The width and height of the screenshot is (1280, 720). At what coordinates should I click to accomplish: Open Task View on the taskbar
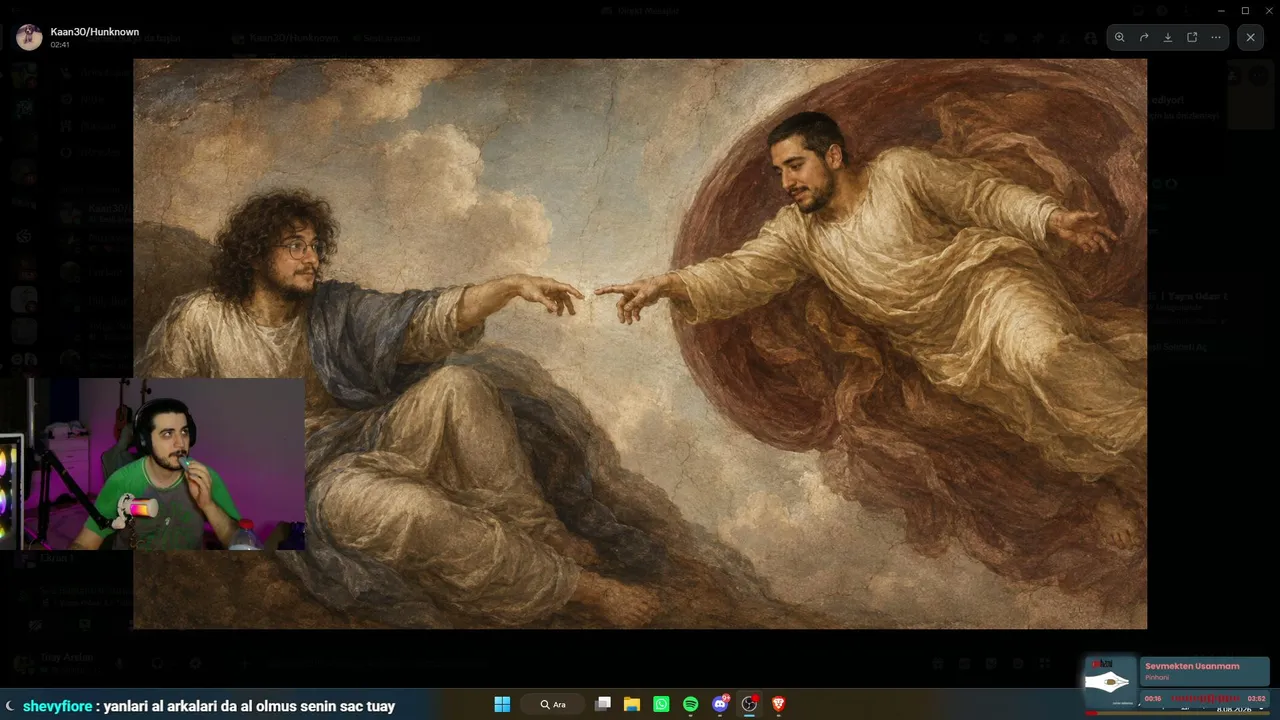[603, 704]
